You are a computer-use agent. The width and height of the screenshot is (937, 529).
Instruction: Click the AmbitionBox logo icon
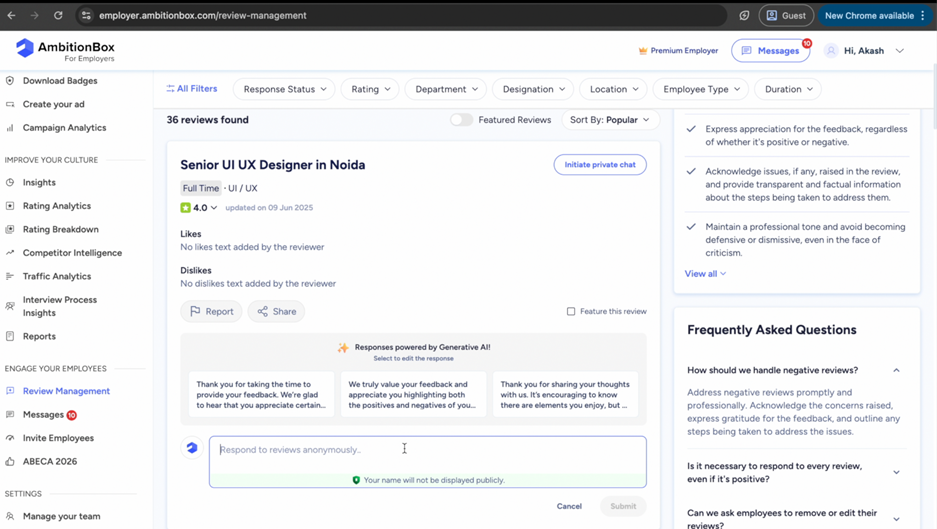[x=25, y=48]
